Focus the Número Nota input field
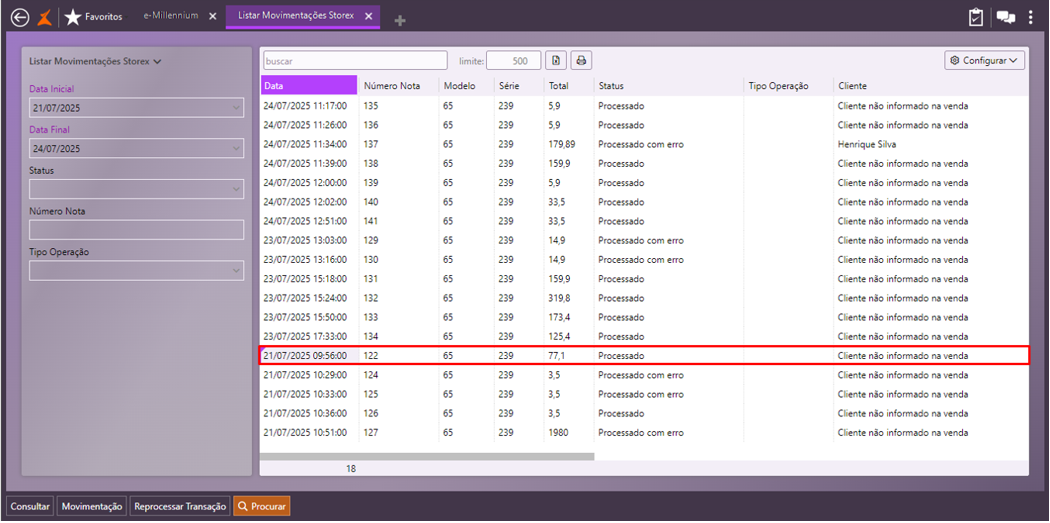The image size is (1050, 523). tap(137, 230)
